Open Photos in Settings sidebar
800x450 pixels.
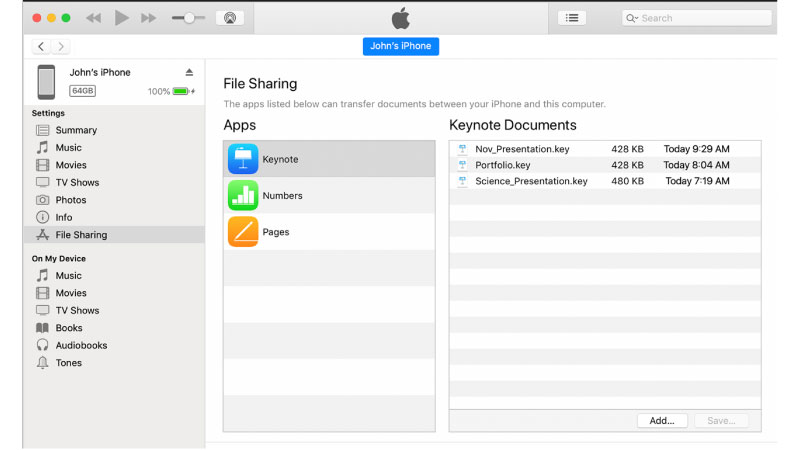tap(70, 200)
